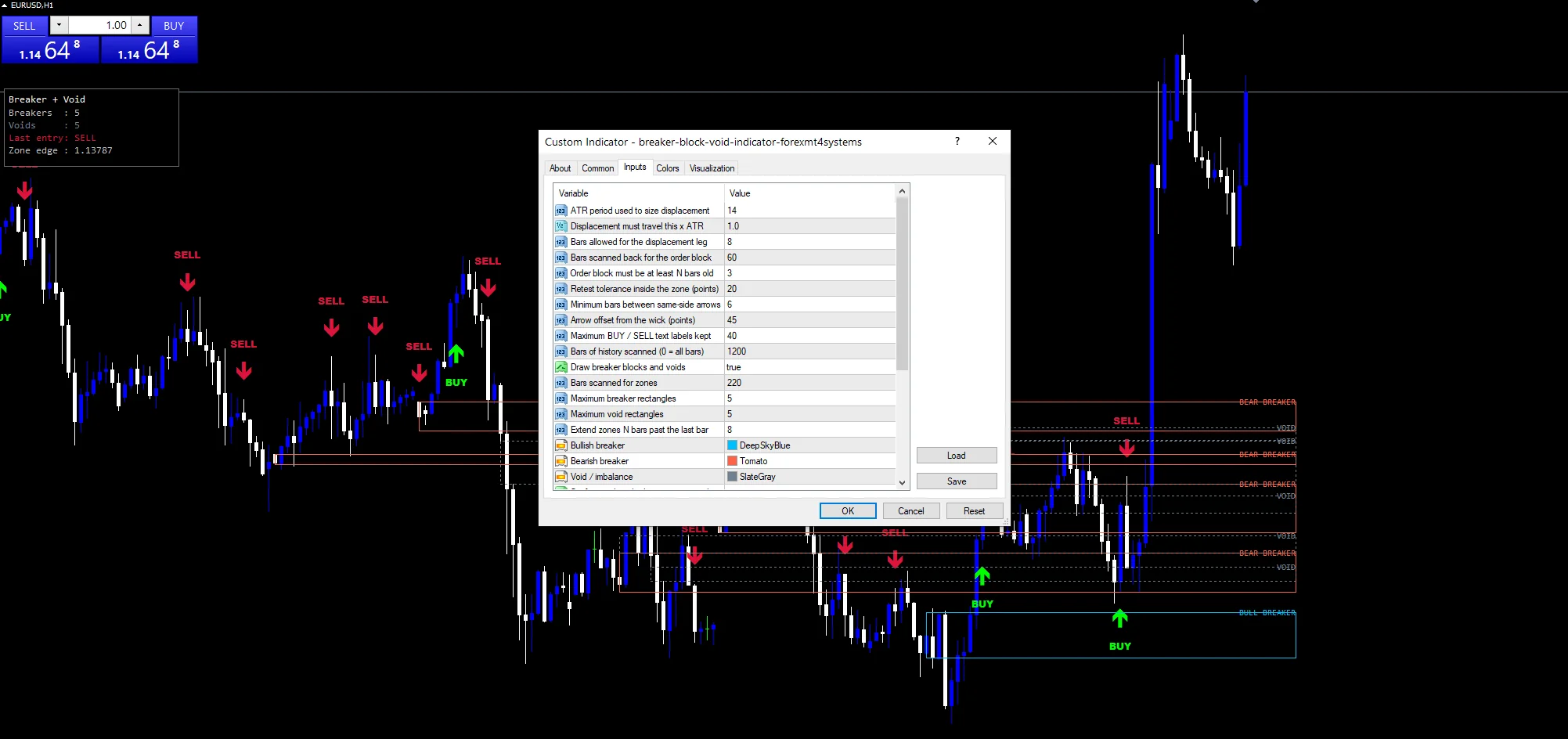
Task: Open the Visualization tab
Action: click(x=712, y=168)
